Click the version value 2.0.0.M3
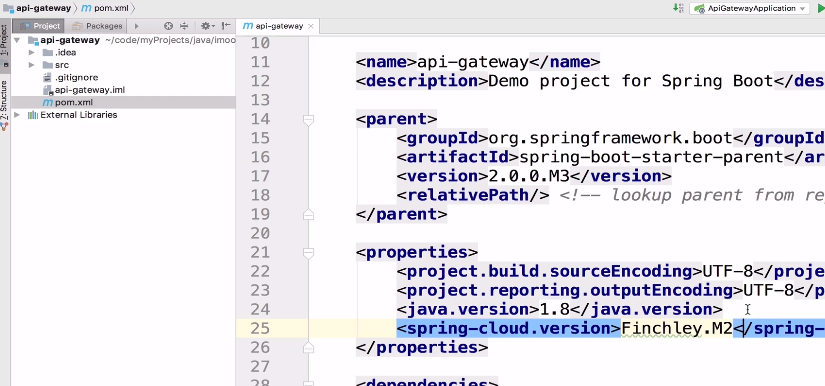 point(529,176)
